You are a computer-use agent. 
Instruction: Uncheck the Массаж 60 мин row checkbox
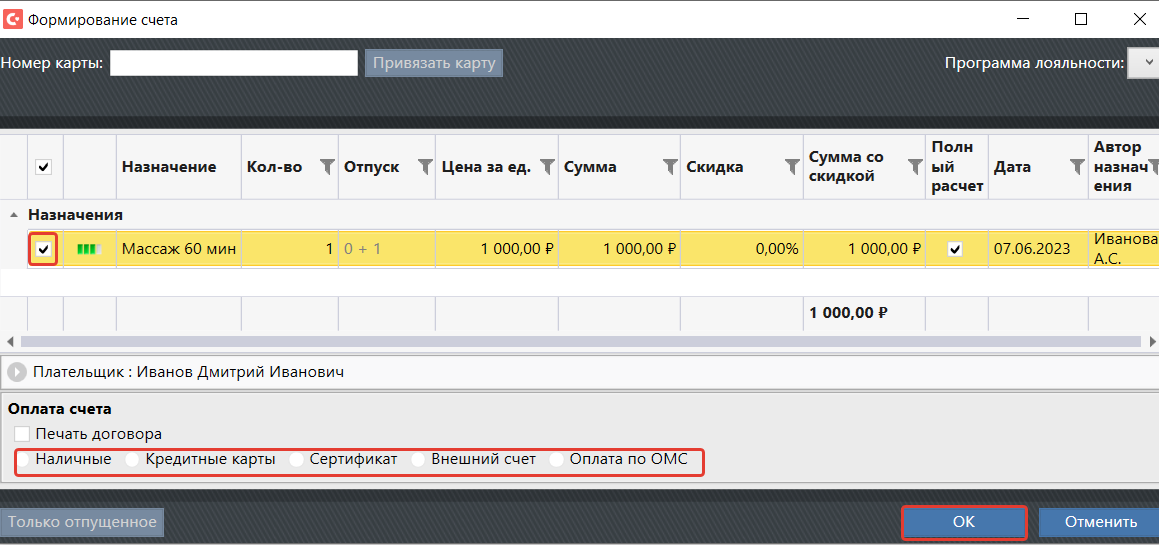(x=43, y=249)
